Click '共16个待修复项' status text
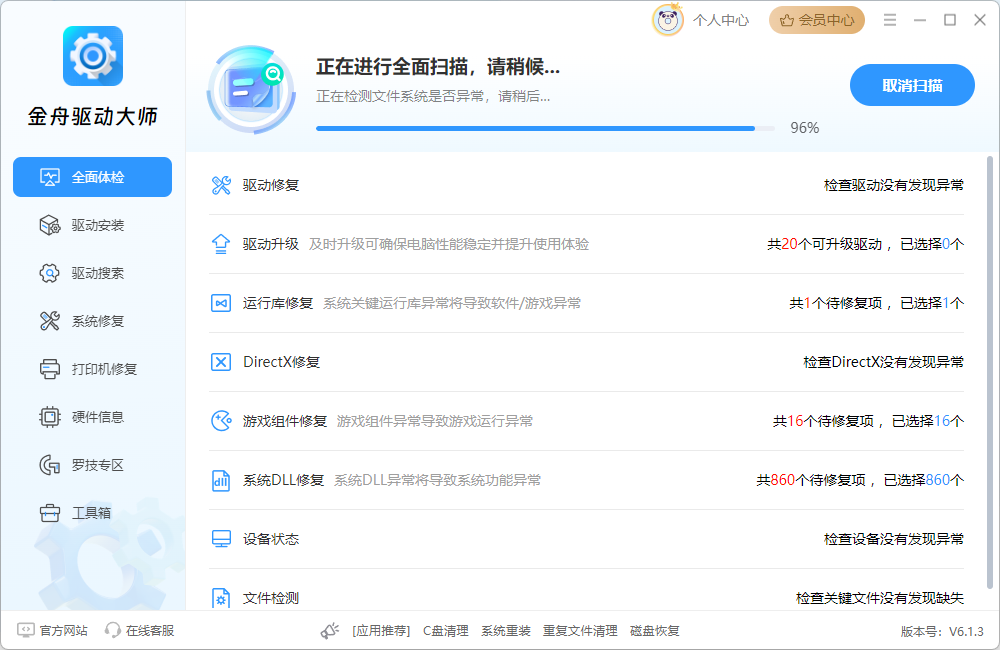This screenshot has height=650, width=1000. 823,421
